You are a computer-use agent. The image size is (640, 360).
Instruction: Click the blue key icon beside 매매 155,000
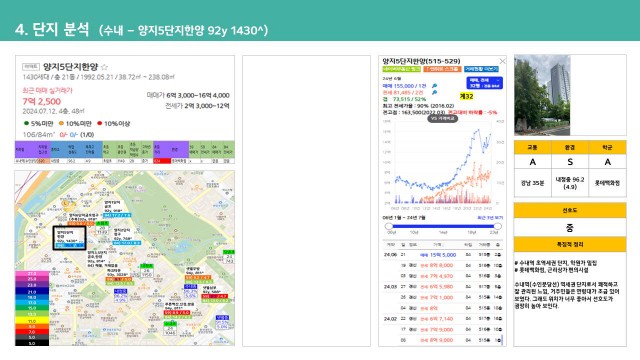click(x=434, y=86)
